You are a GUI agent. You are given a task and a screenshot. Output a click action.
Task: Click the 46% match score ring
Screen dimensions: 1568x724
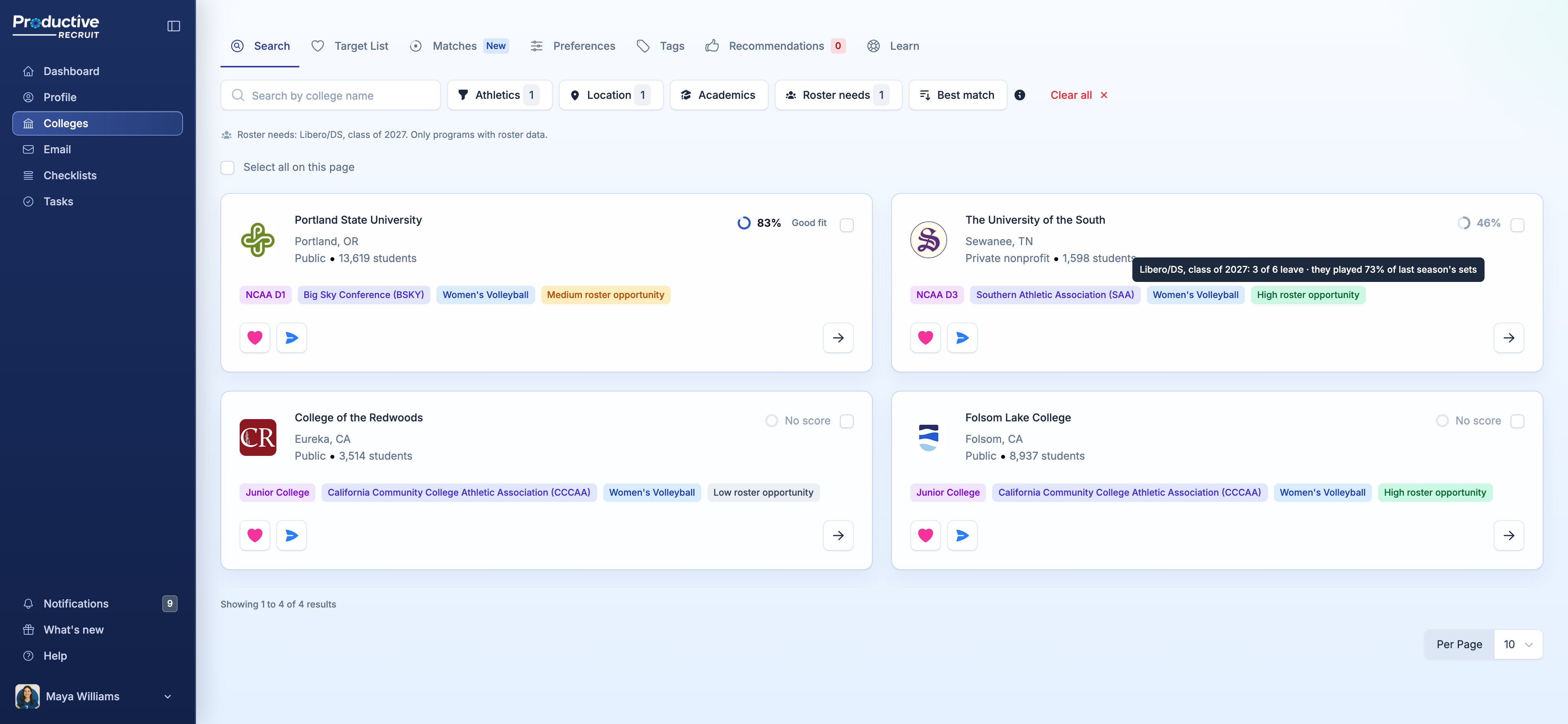(1463, 223)
